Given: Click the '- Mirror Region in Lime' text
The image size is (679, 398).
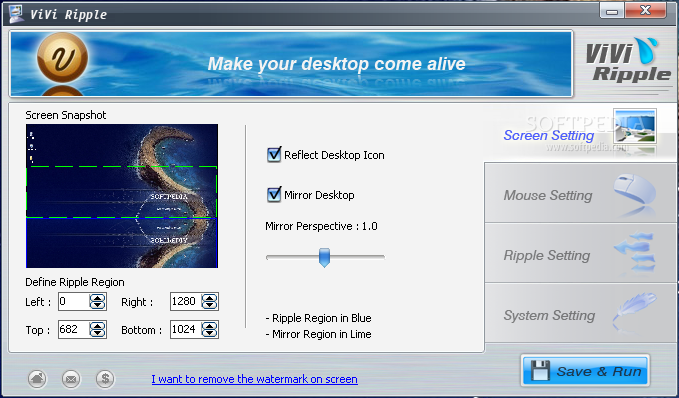Looking at the screenshot, I should click(318, 334).
